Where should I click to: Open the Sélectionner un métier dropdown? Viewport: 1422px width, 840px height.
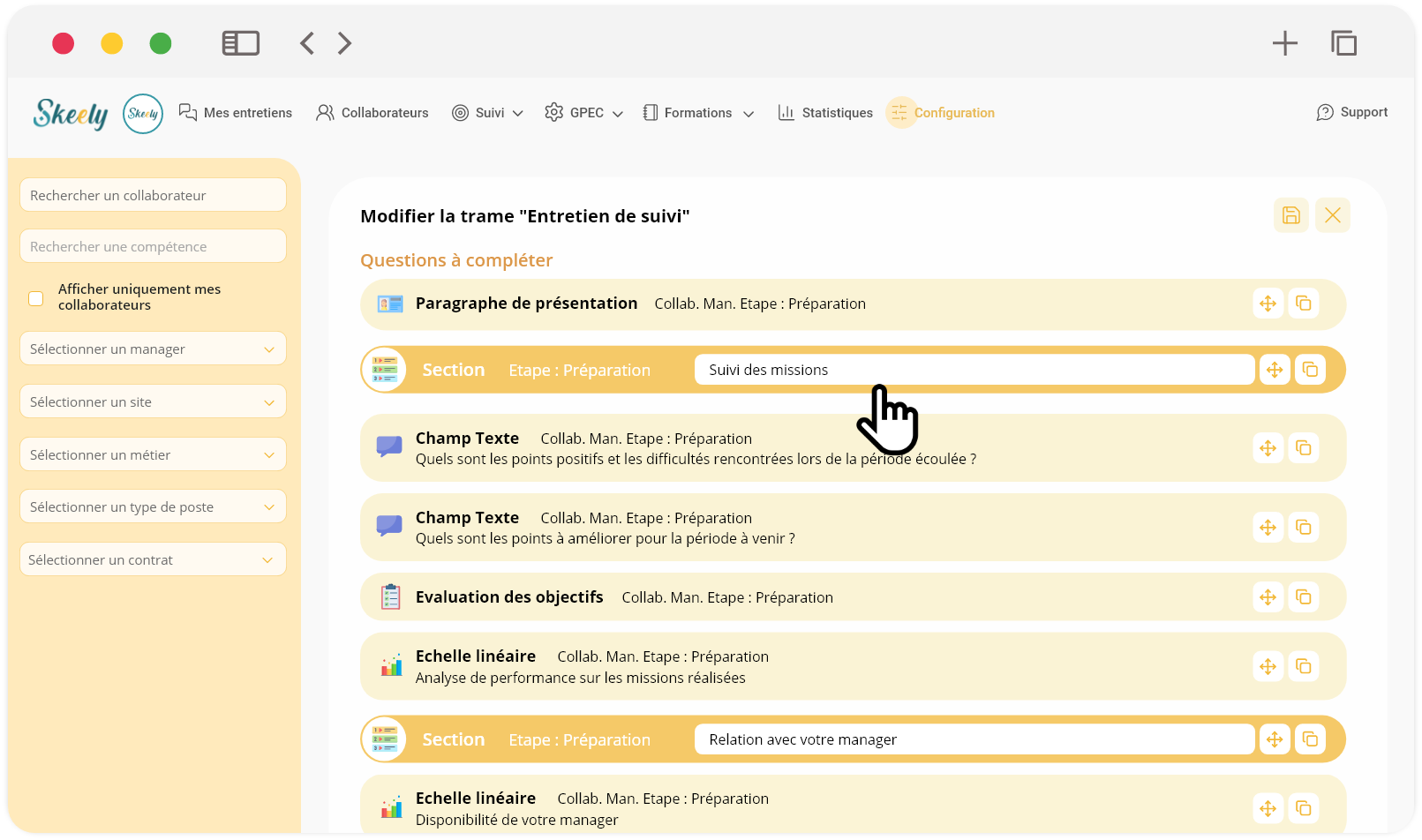[x=153, y=455]
